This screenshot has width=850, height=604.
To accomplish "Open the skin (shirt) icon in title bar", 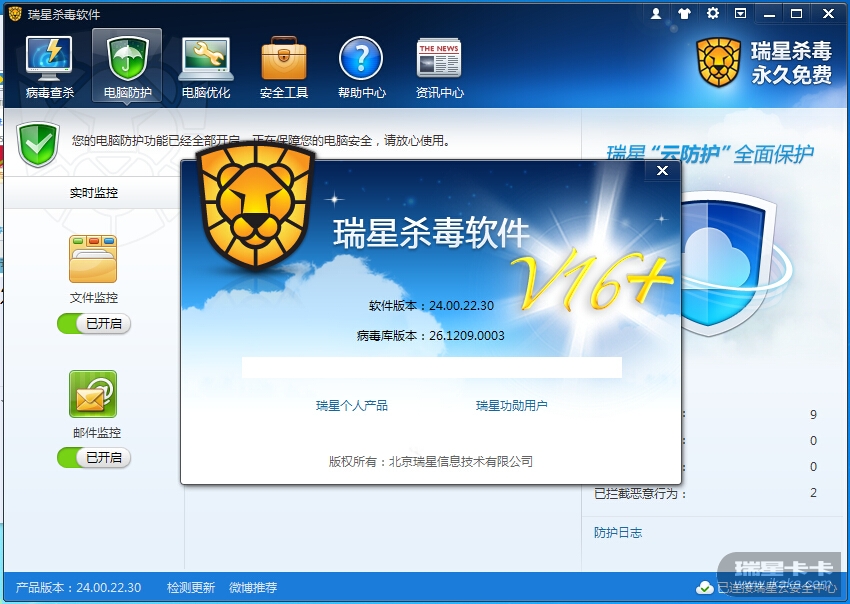I will click(x=684, y=14).
